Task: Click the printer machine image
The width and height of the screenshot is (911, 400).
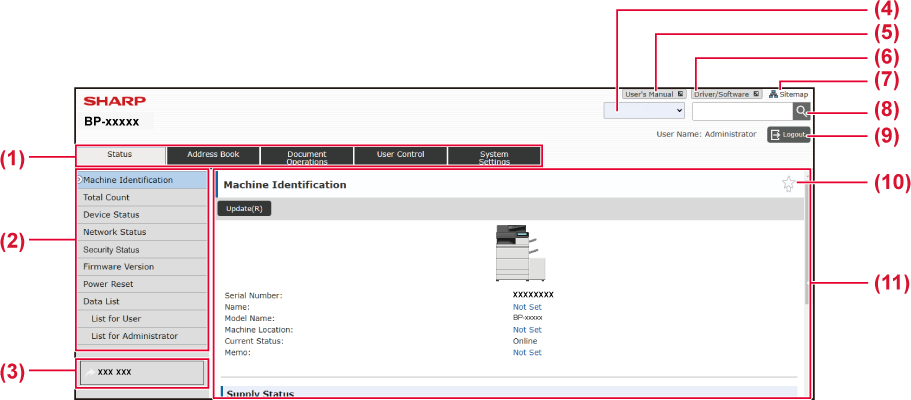Action: [520, 253]
